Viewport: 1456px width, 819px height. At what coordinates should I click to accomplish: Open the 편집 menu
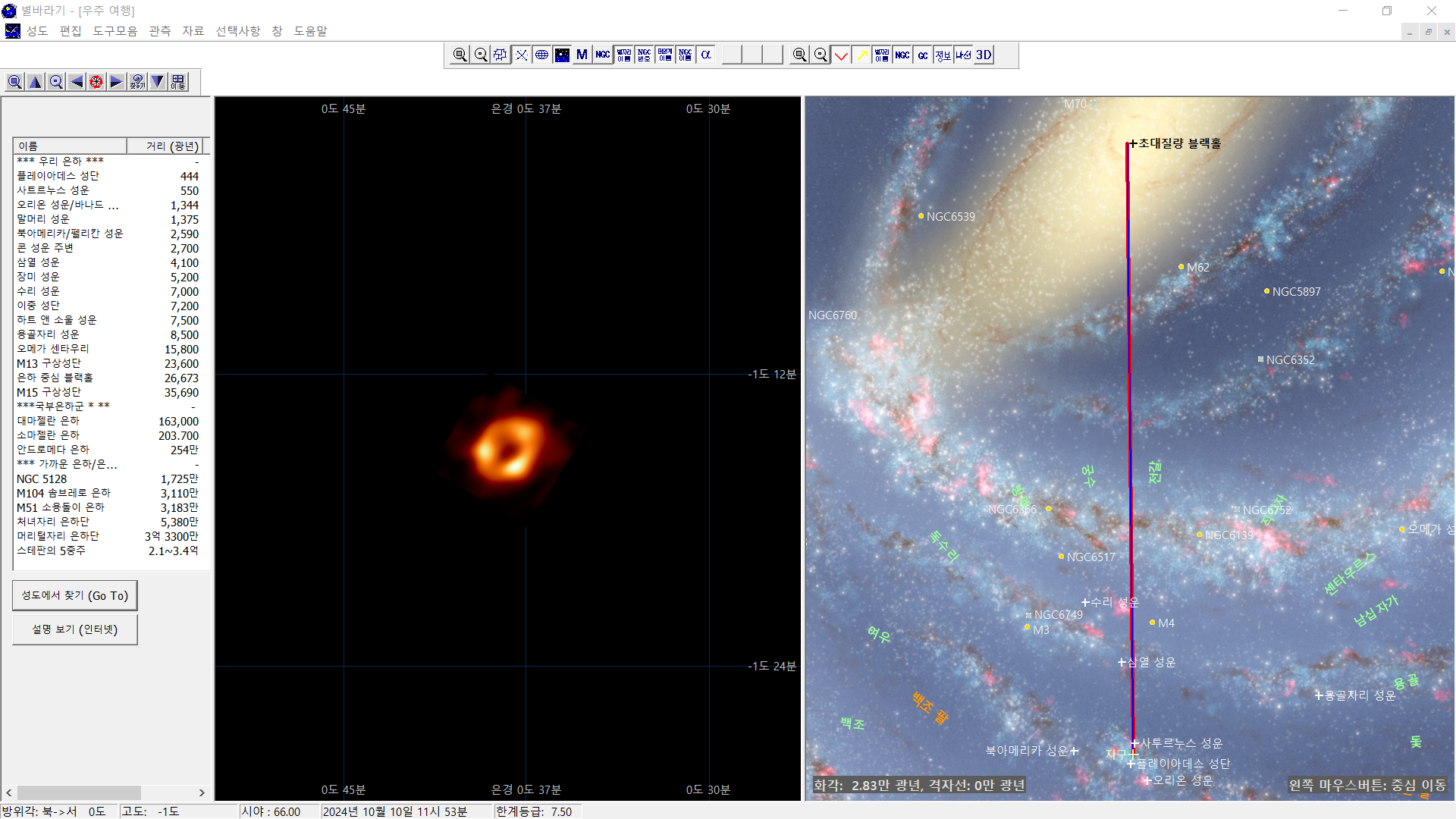(71, 31)
